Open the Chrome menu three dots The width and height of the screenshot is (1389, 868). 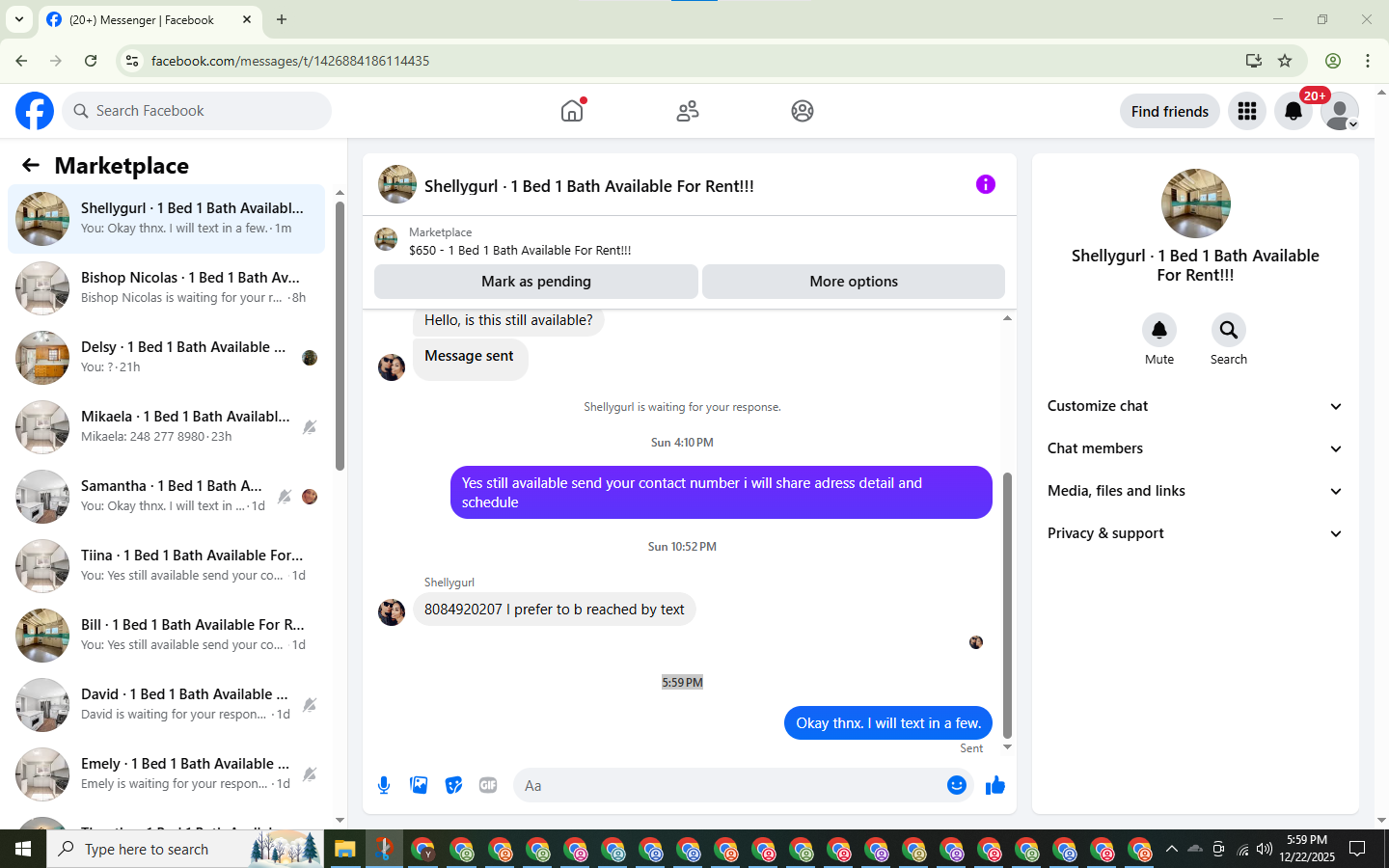1368,61
